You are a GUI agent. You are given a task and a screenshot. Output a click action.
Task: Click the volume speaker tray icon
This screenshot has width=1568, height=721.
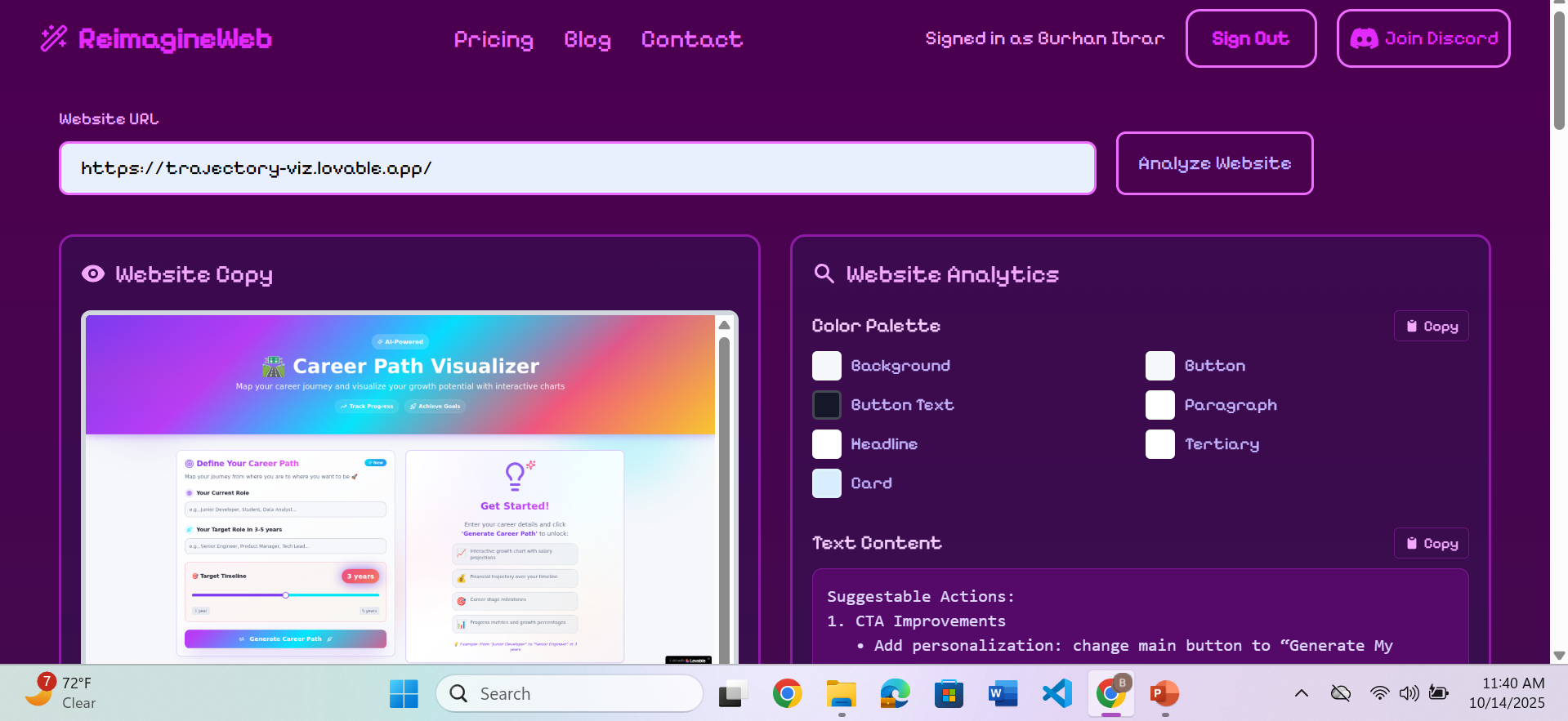[x=1409, y=693]
